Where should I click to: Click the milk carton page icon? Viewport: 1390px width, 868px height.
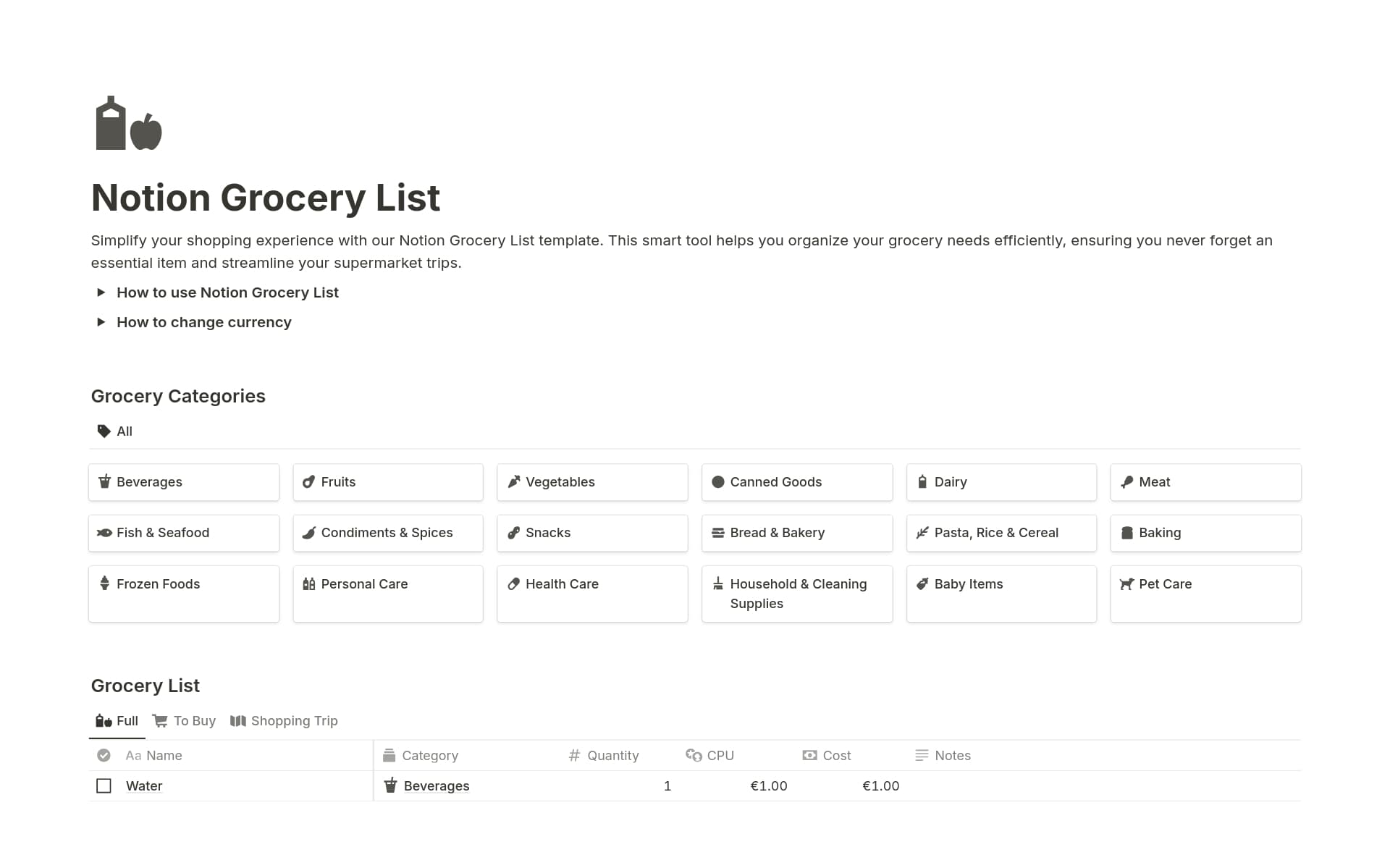click(110, 125)
